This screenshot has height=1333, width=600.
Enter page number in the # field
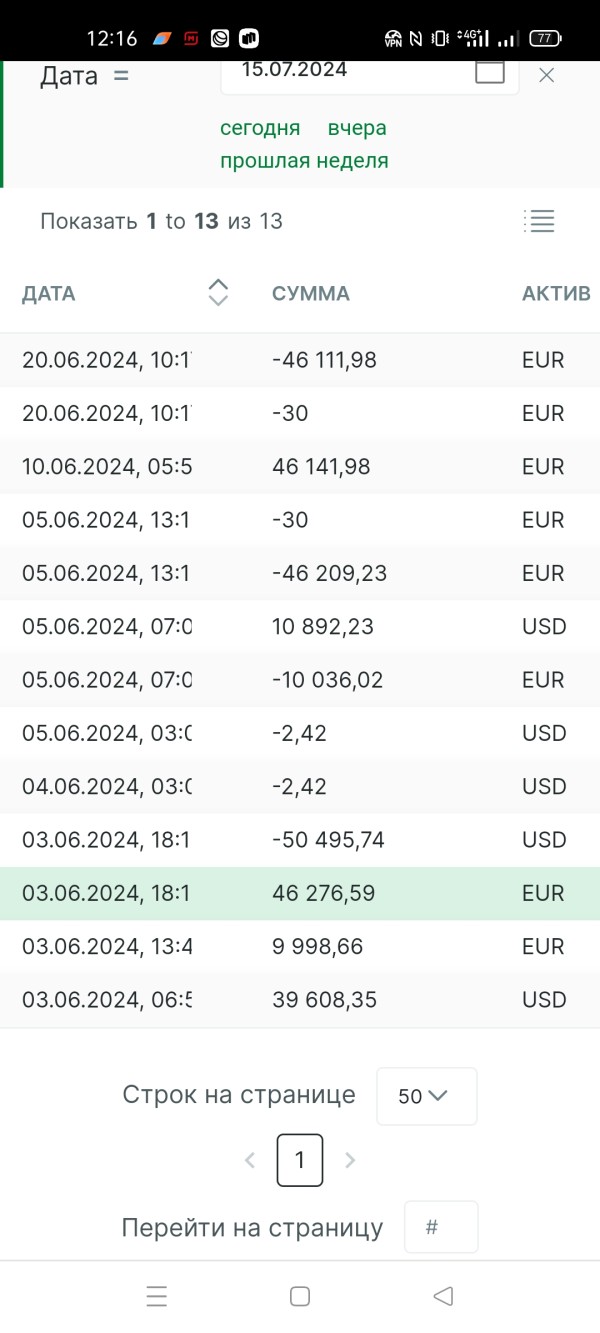click(441, 1227)
